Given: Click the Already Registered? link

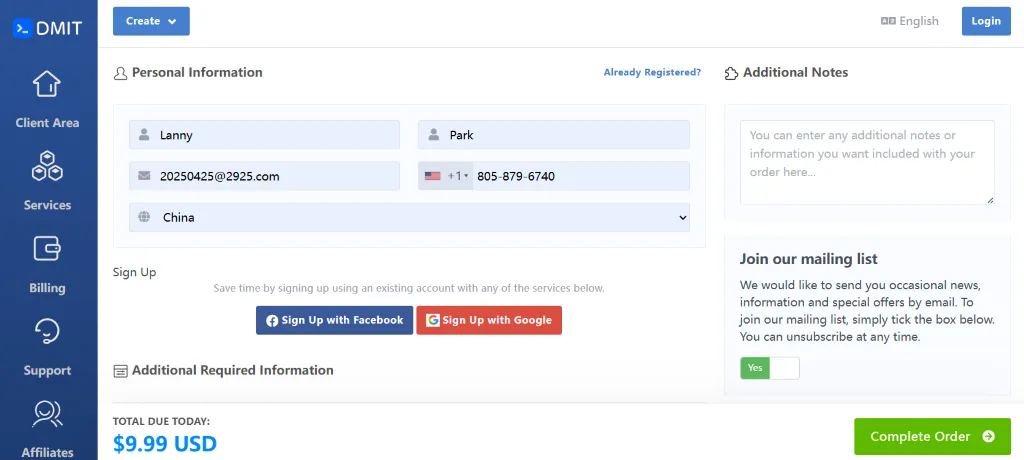Looking at the screenshot, I should (x=652, y=73).
